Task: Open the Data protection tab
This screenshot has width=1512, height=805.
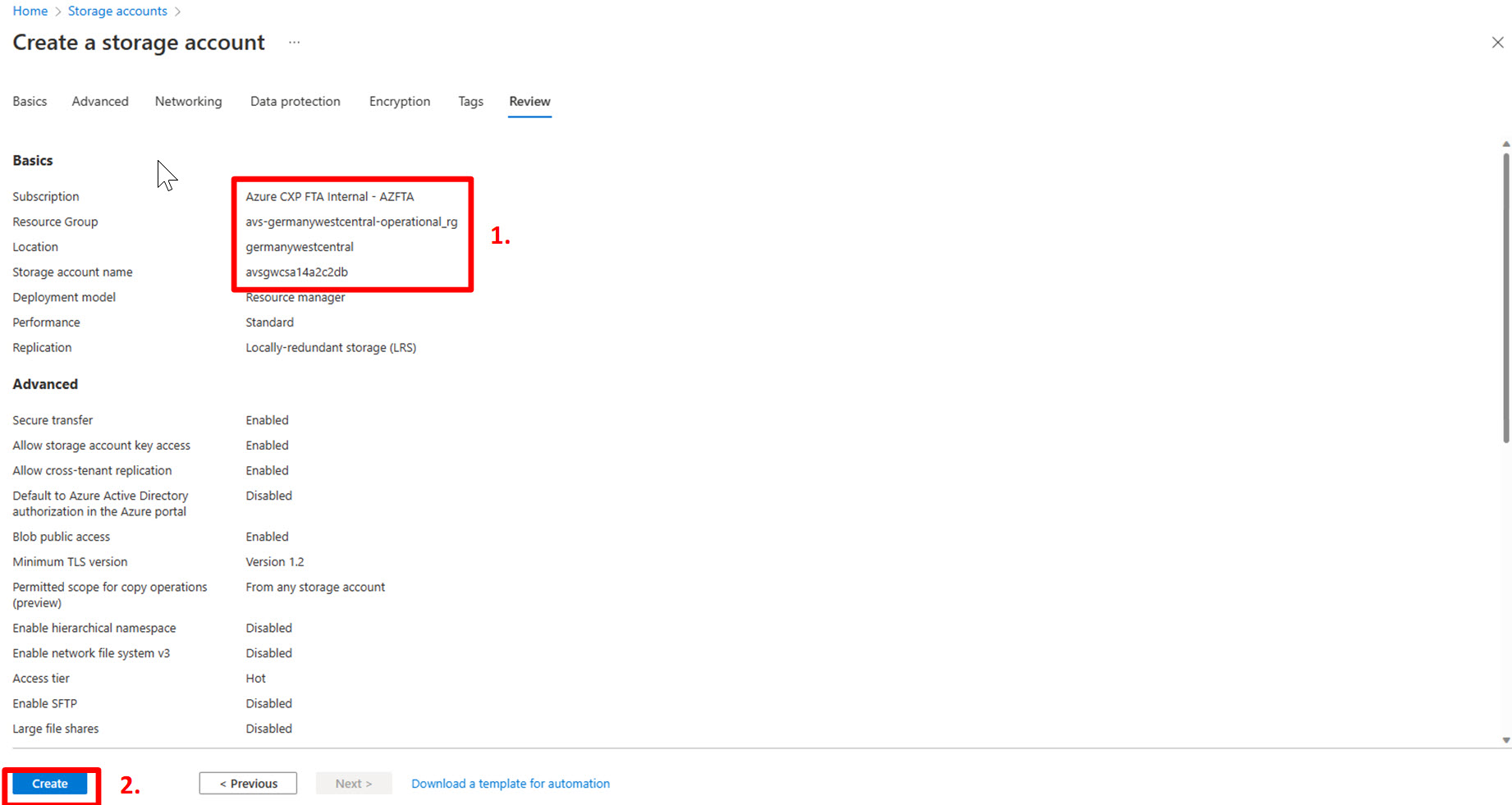Action: 295,101
